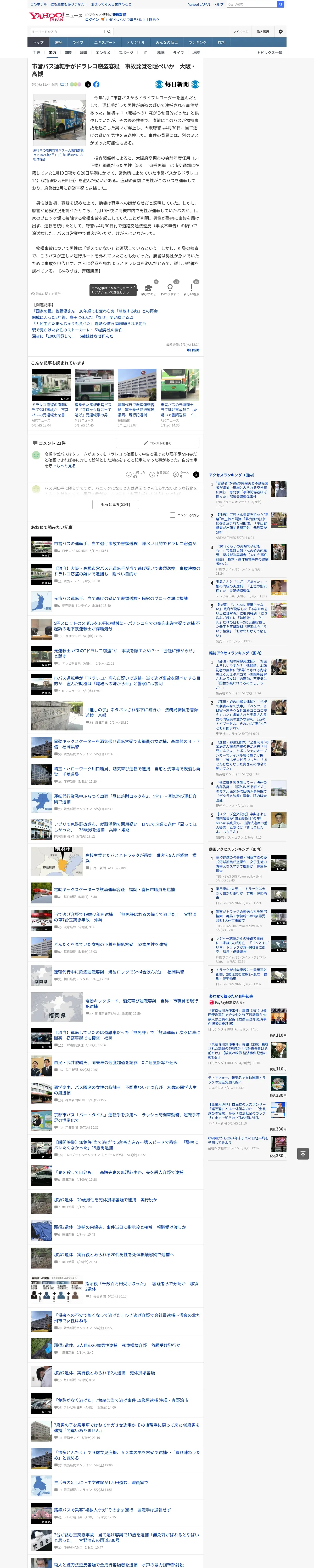Open the みんなの意見 tab
Viewport: 314px width, 1568px height.
pos(167,43)
